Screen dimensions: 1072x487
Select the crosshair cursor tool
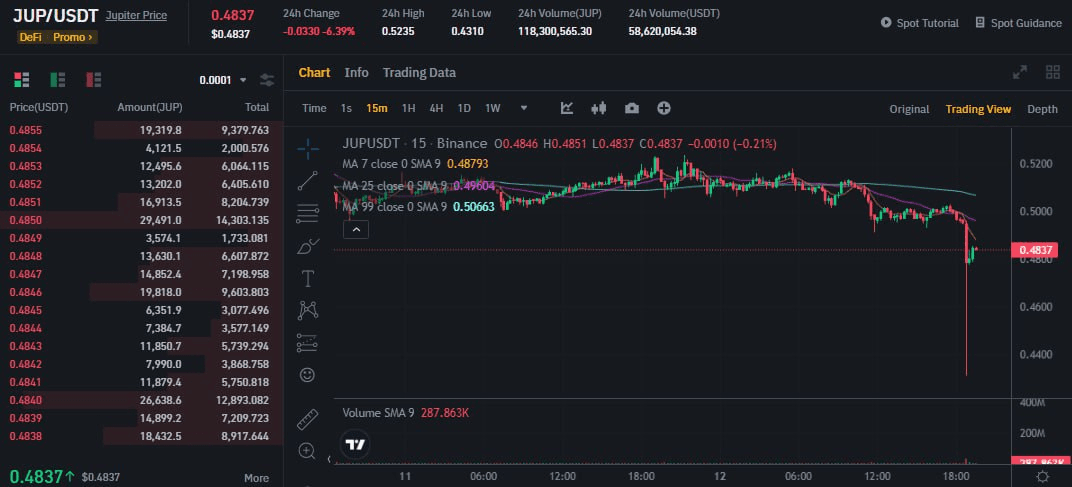tap(308, 147)
